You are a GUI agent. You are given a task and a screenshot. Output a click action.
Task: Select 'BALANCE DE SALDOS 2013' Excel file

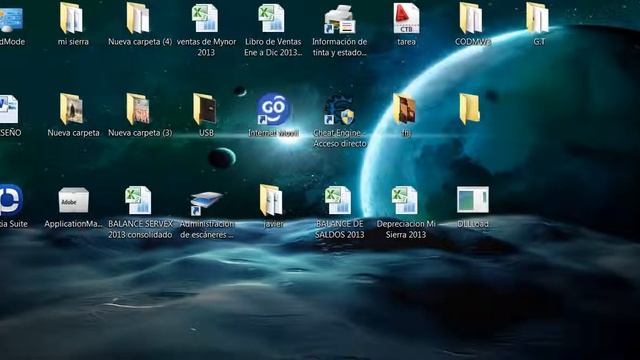tap(338, 200)
